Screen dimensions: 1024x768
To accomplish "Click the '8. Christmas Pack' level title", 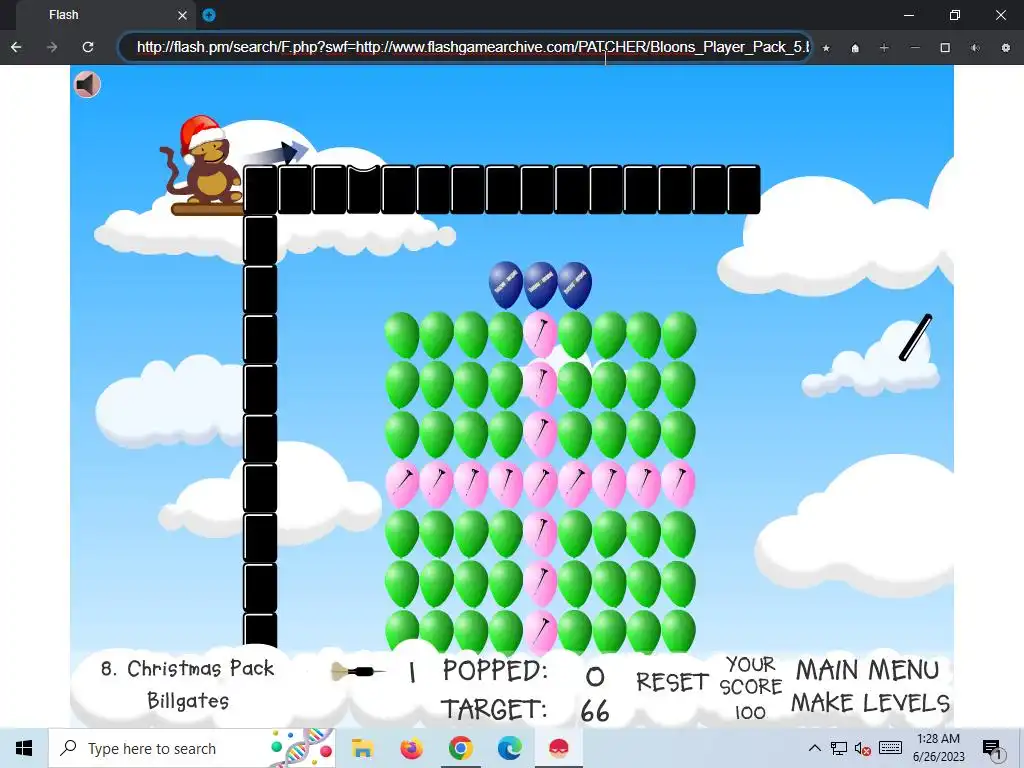I will click(187, 668).
